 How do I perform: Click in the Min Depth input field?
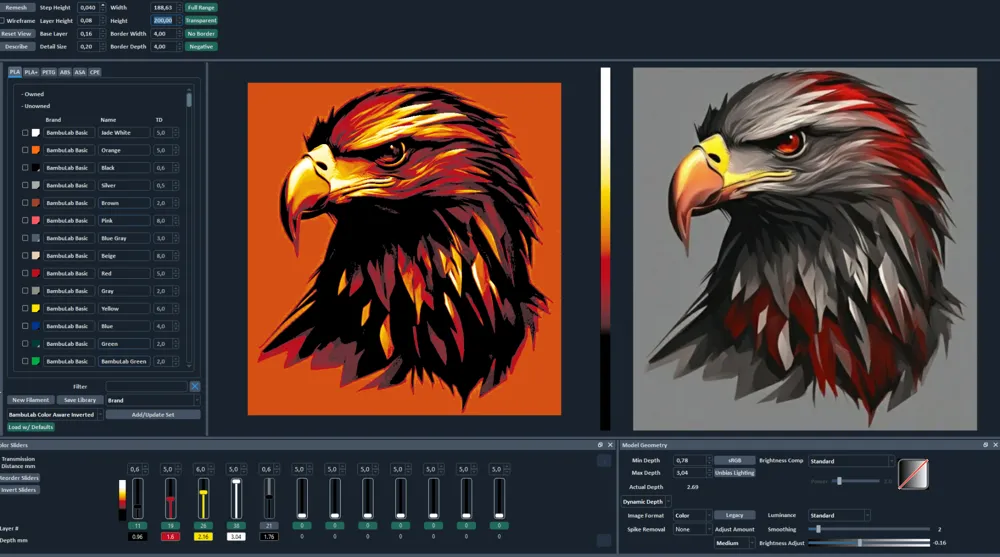(x=689, y=460)
